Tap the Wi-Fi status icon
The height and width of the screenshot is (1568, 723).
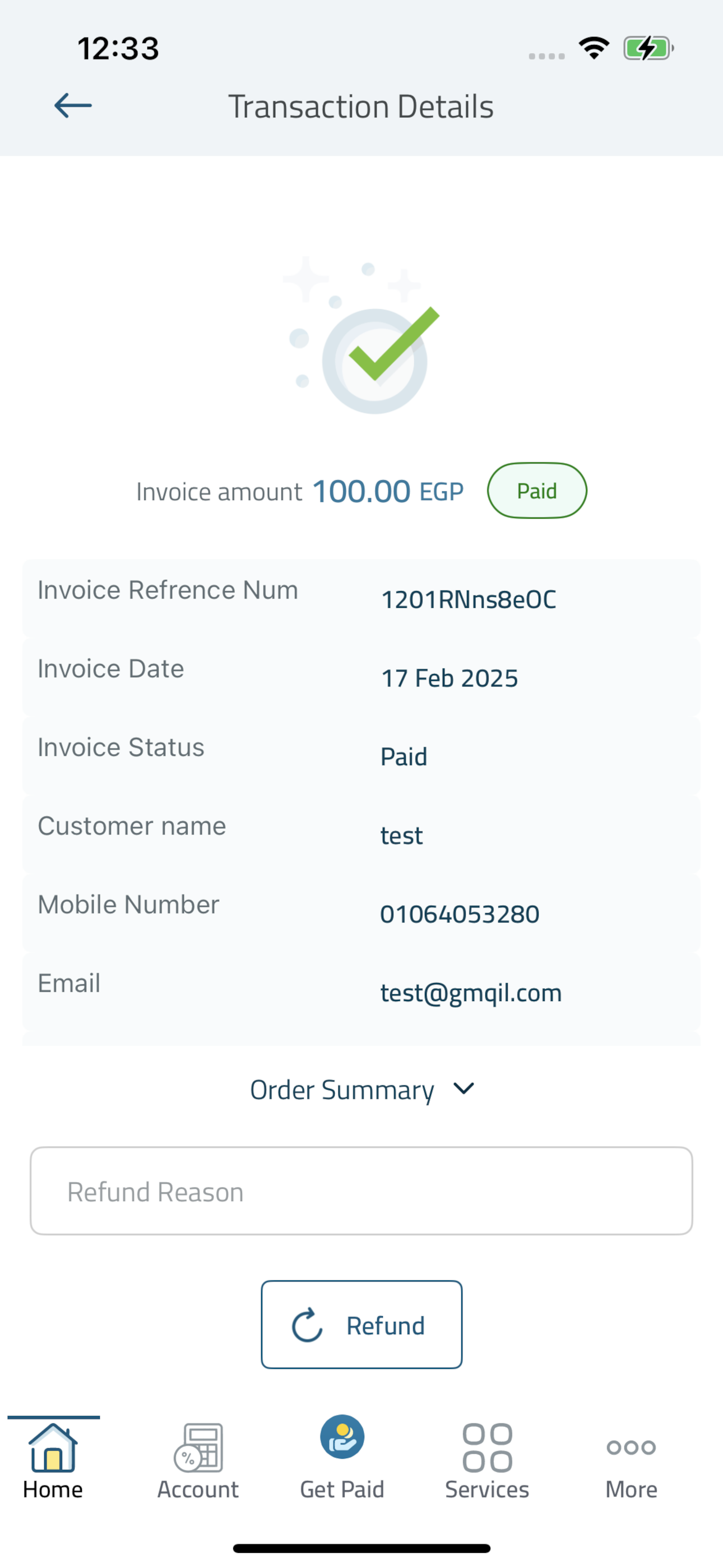tap(594, 48)
